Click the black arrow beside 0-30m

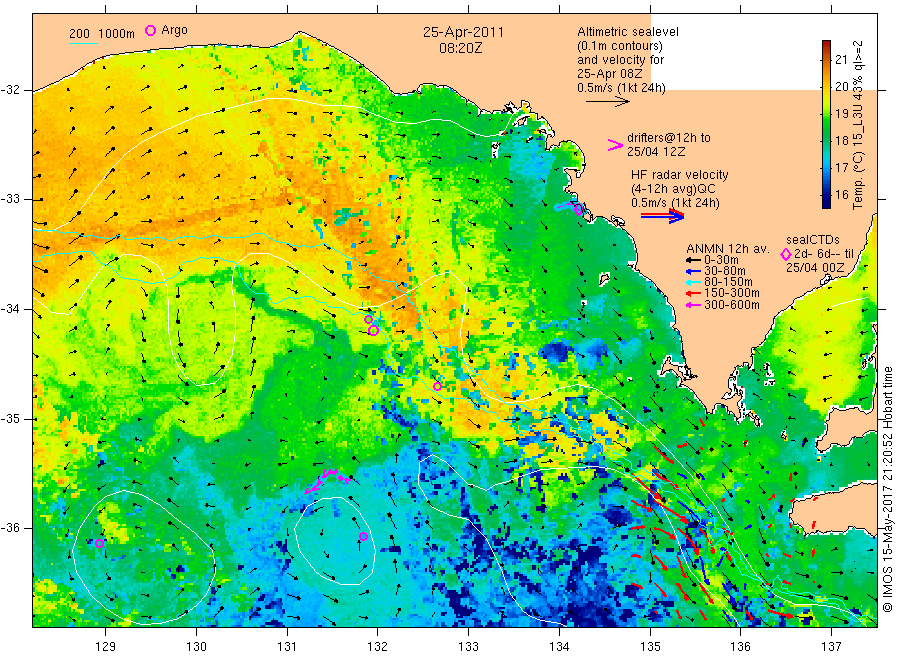tap(693, 260)
